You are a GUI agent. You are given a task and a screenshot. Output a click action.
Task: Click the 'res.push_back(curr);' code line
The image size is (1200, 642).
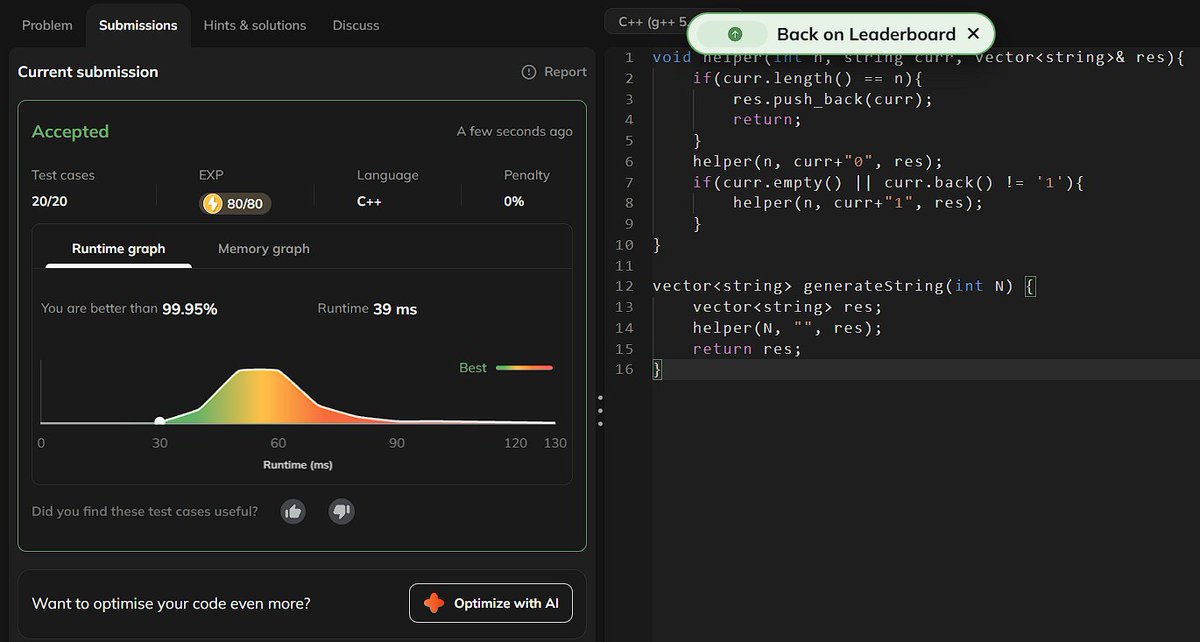[x=832, y=99]
